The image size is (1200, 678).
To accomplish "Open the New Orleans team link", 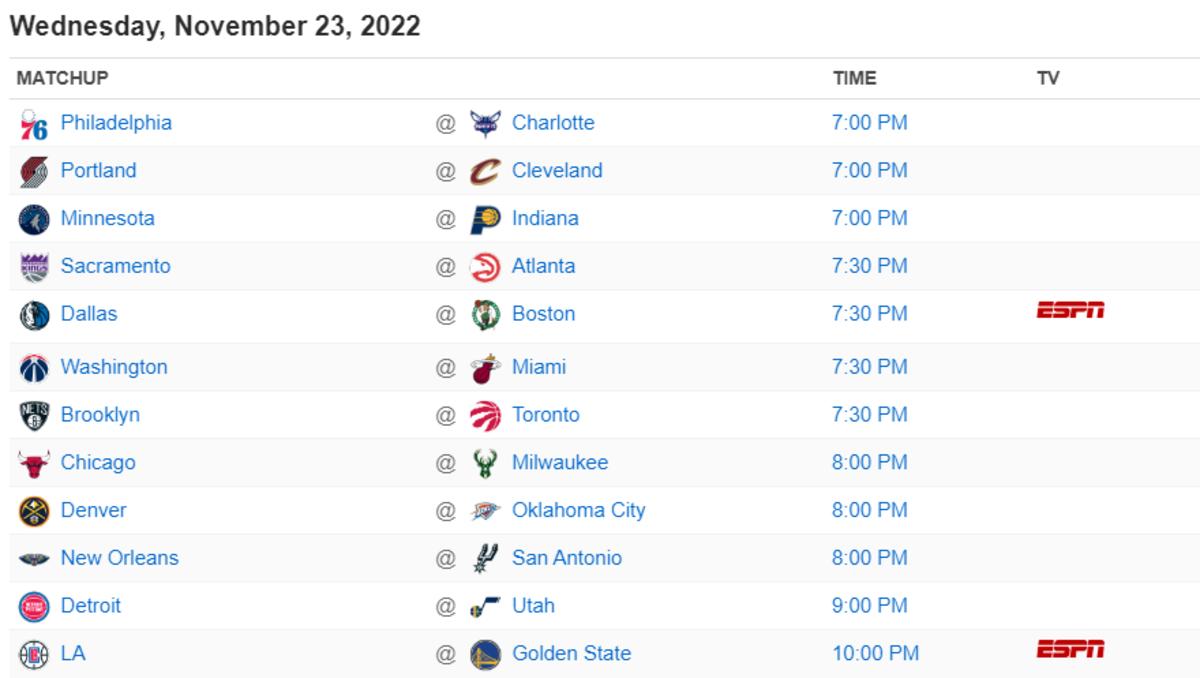I will (x=119, y=558).
